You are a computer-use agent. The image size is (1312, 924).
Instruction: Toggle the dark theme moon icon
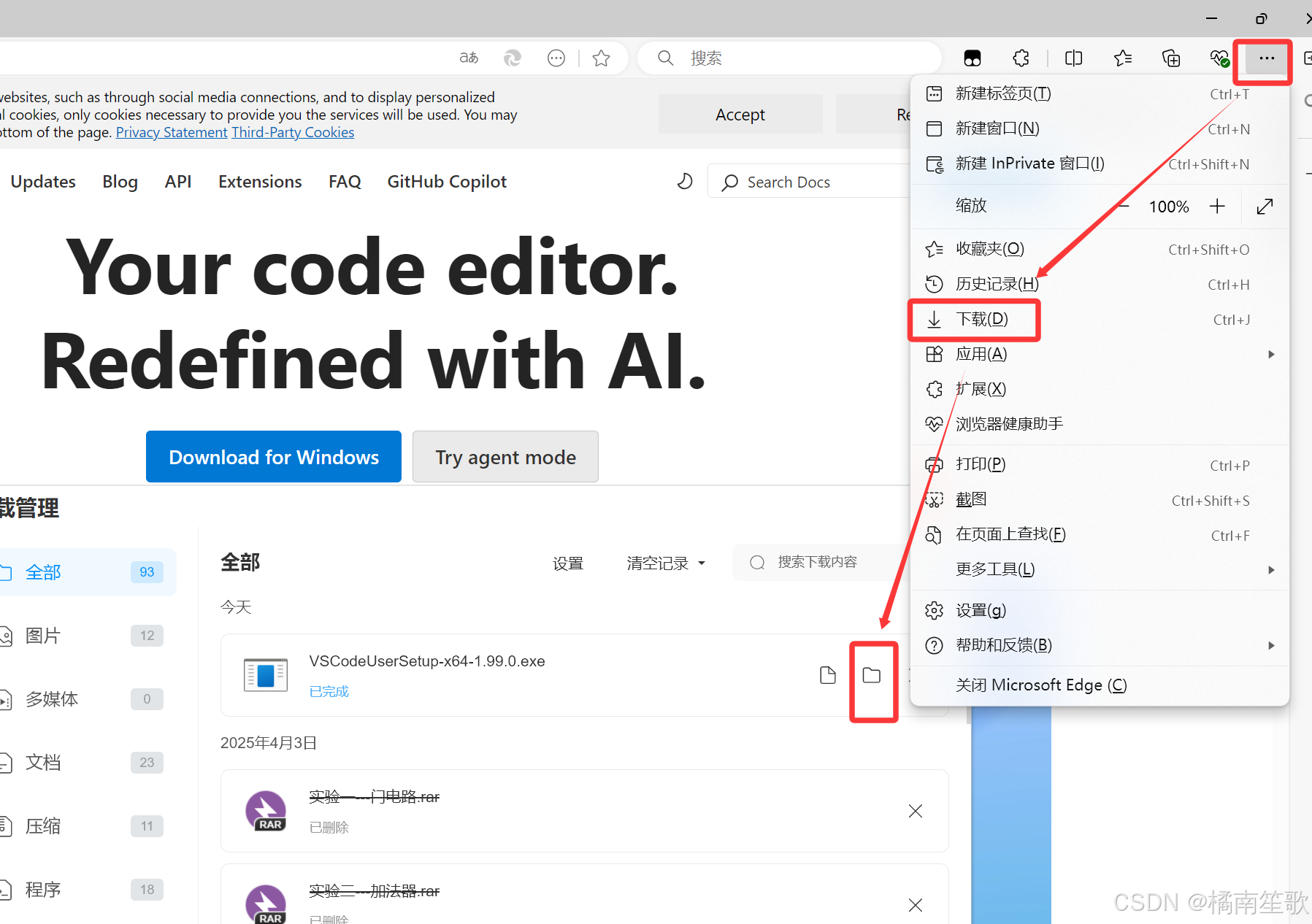684,182
